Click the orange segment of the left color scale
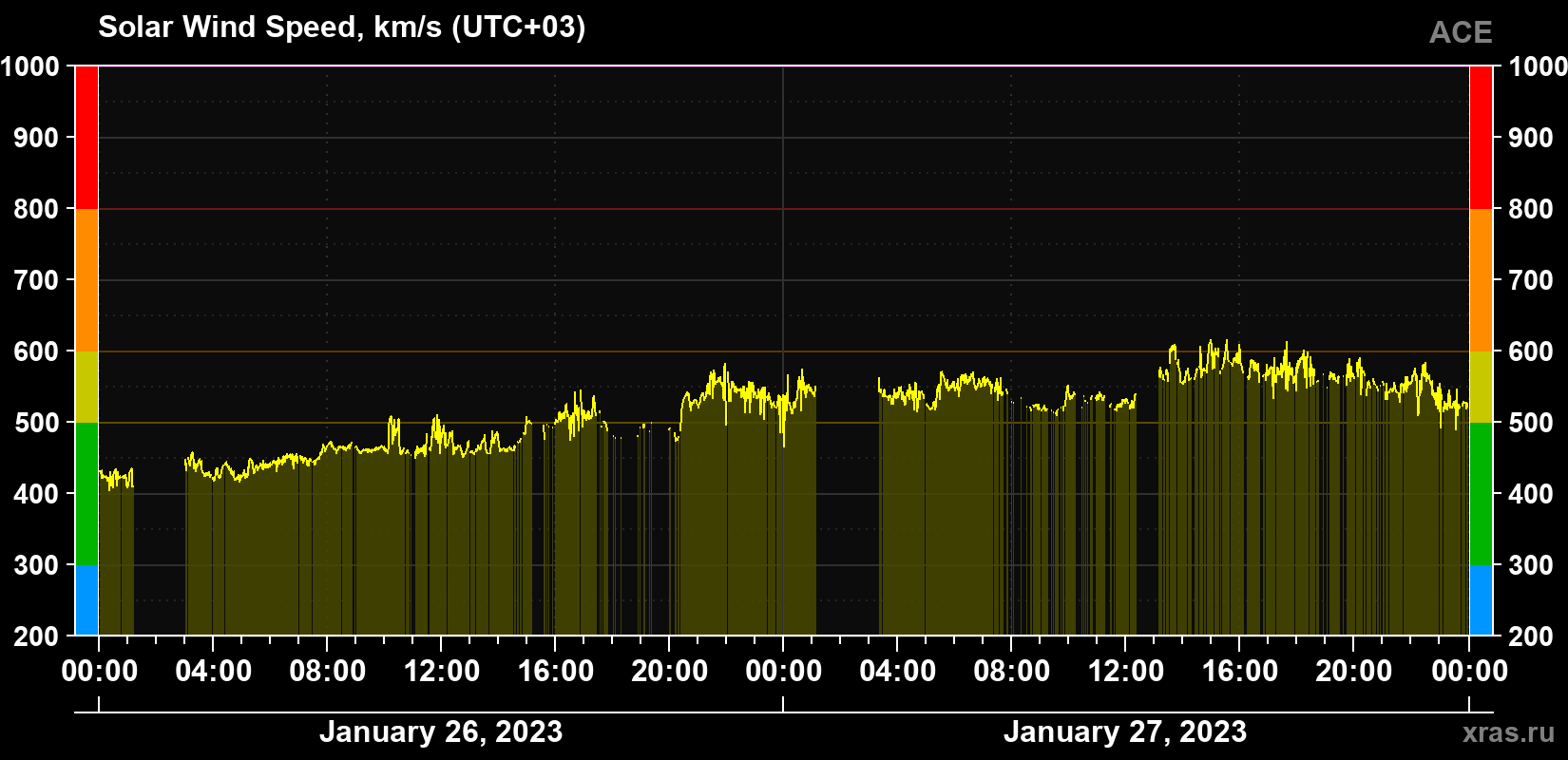This screenshot has height=760, width=1568. 86,280
